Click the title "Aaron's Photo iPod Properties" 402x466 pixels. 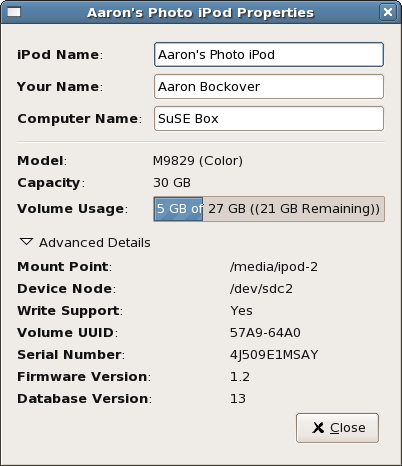(x=201, y=13)
